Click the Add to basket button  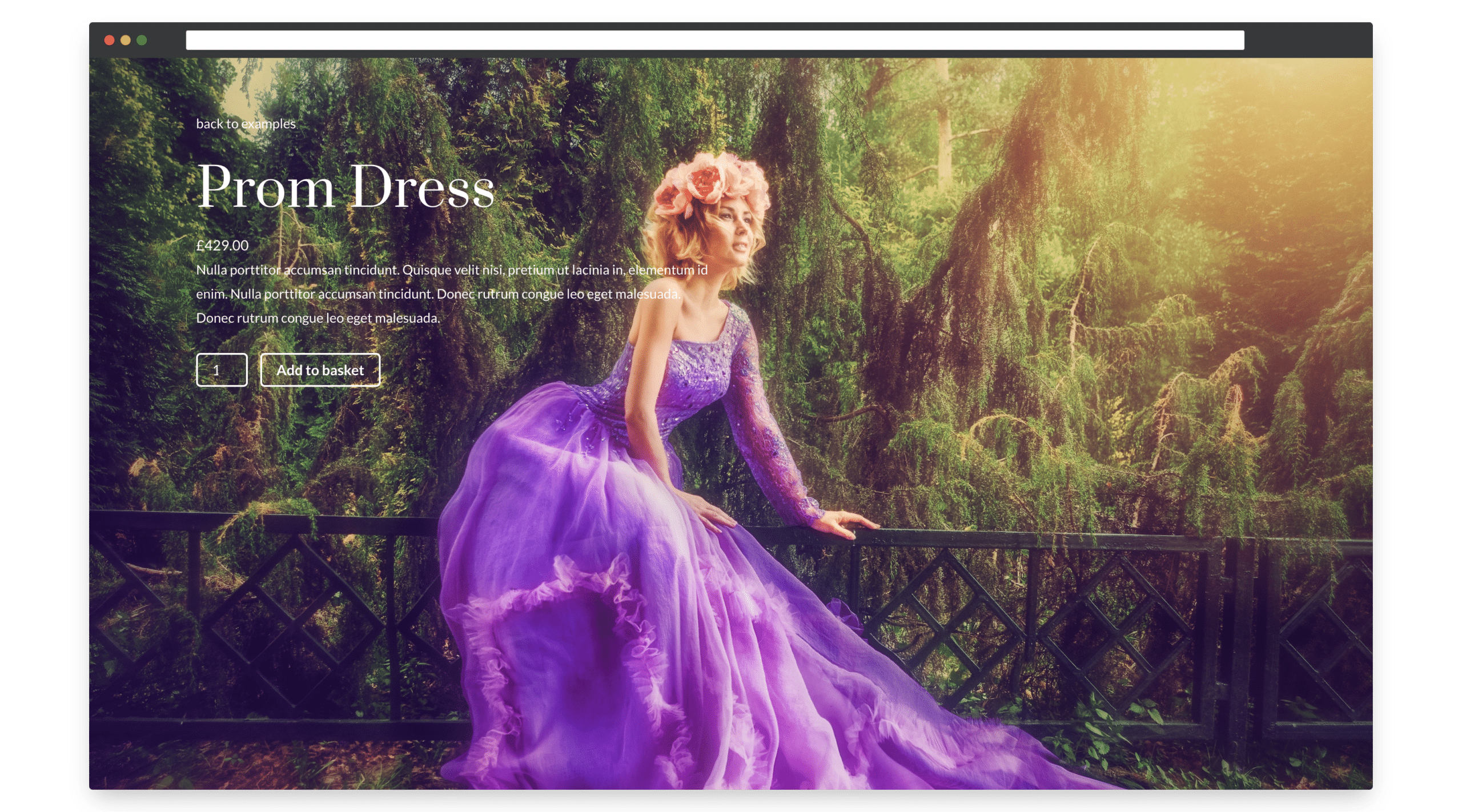coord(320,370)
